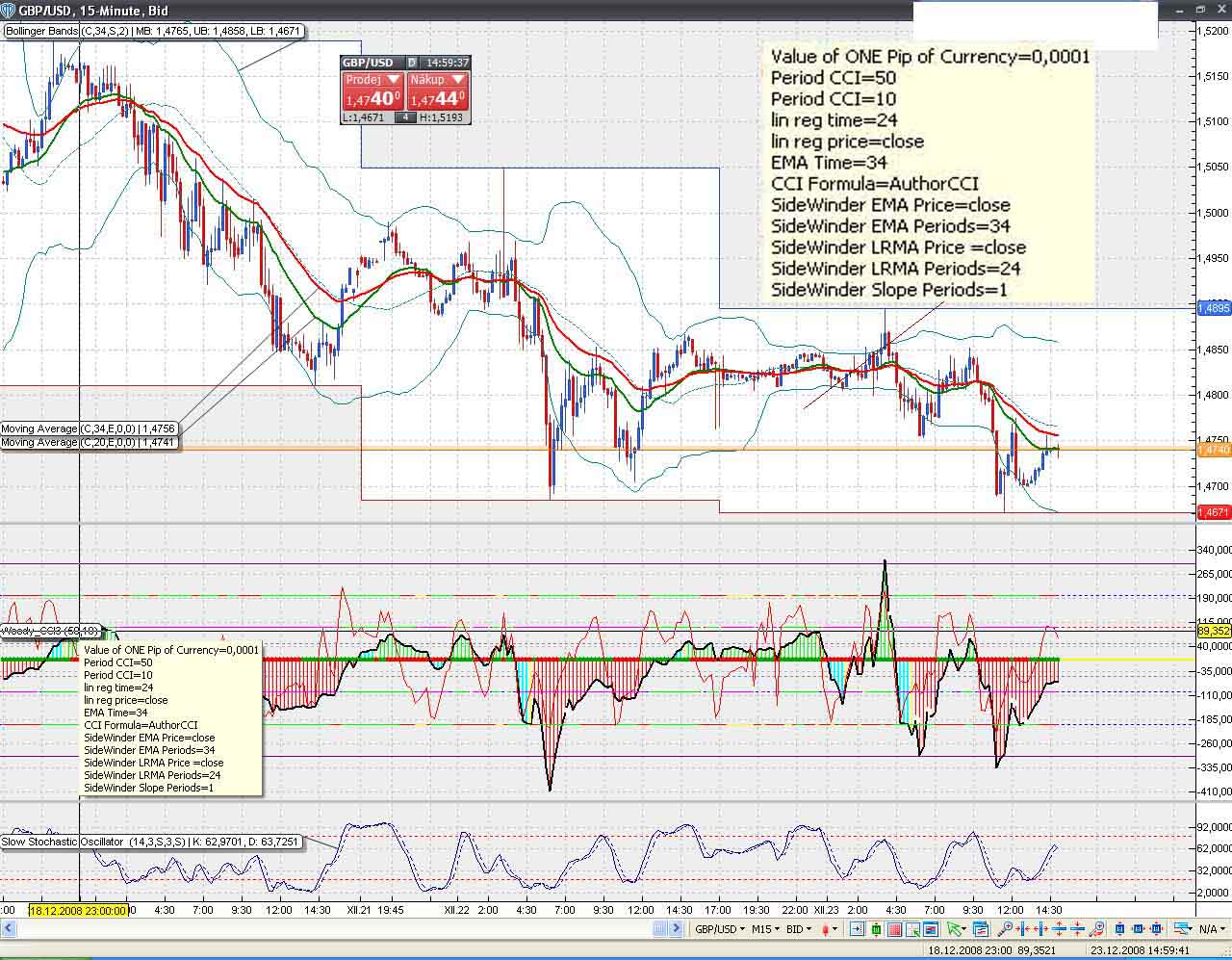Viewport: 1232px width, 960px height.
Task: Click the red grid toolbar icon
Action: click(x=895, y=929)
